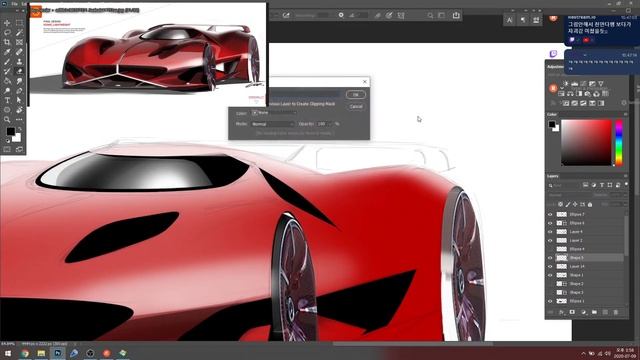The height and width of the screenshot is (360, 640).
Task: Select the Brush tool
Action: (7, 62)
